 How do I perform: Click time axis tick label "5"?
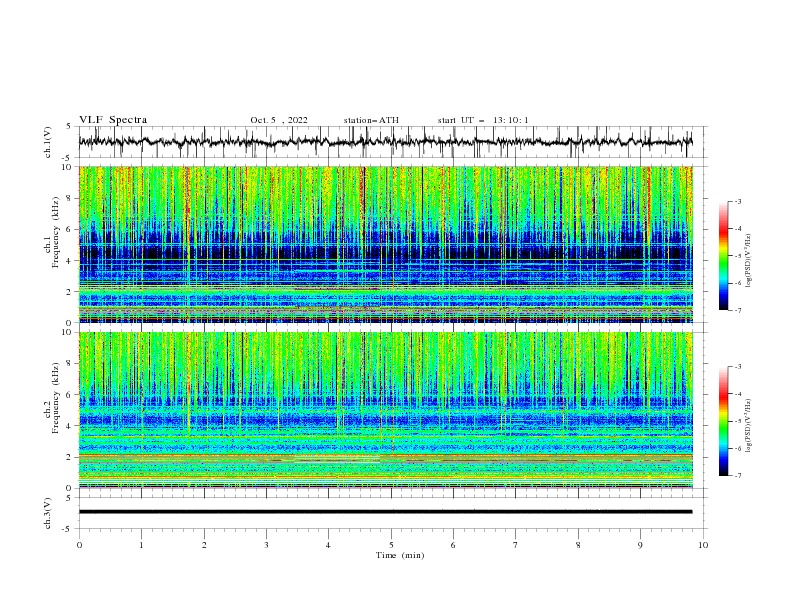tap(391, 545)
